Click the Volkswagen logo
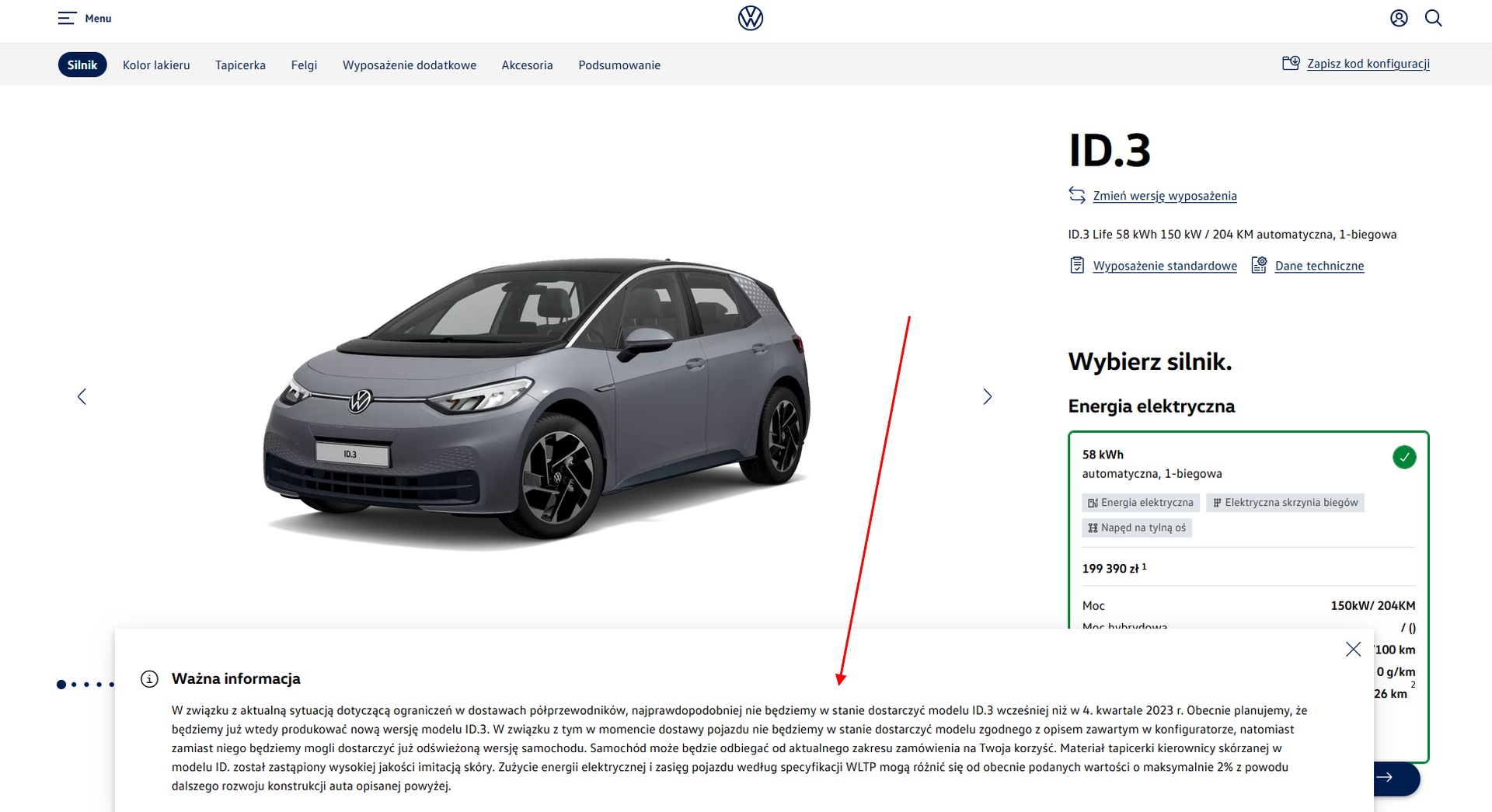The image size is (1492, 812). (750, 18)
